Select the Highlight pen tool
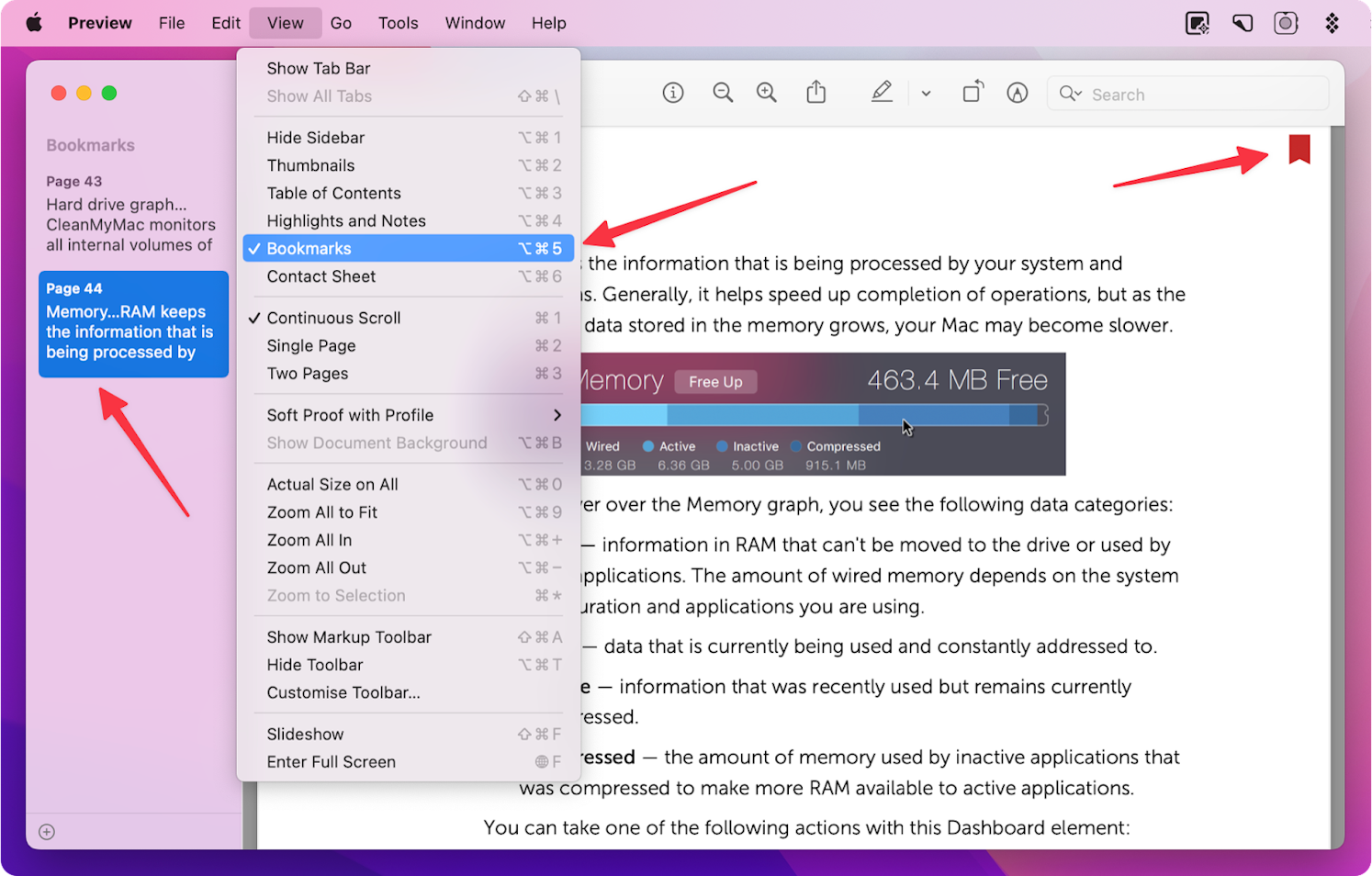 1017,92
